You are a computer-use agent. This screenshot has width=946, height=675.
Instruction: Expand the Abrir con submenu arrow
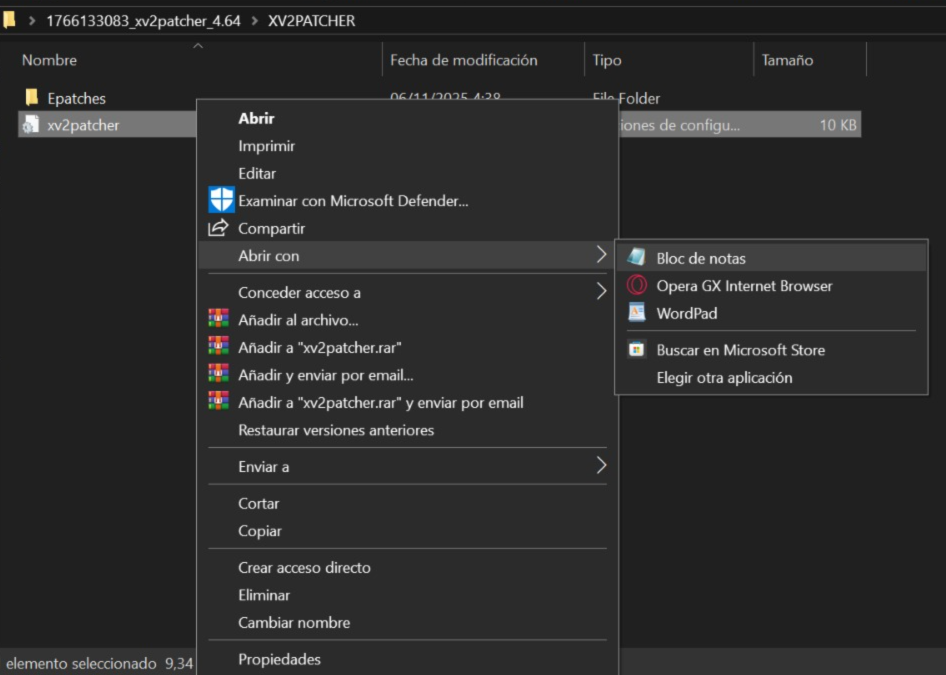click(x=601, y=255)
